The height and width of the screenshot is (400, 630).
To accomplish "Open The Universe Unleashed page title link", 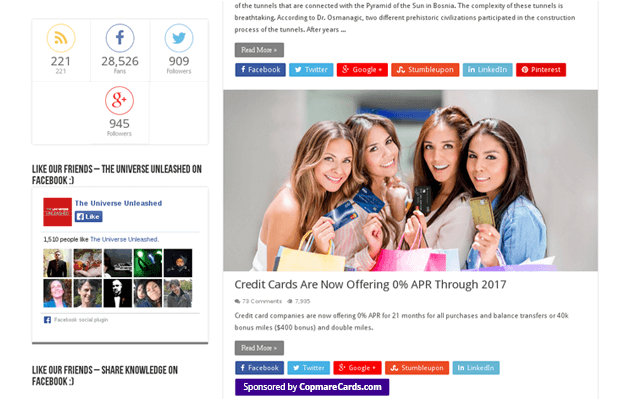I will (119, 203).
